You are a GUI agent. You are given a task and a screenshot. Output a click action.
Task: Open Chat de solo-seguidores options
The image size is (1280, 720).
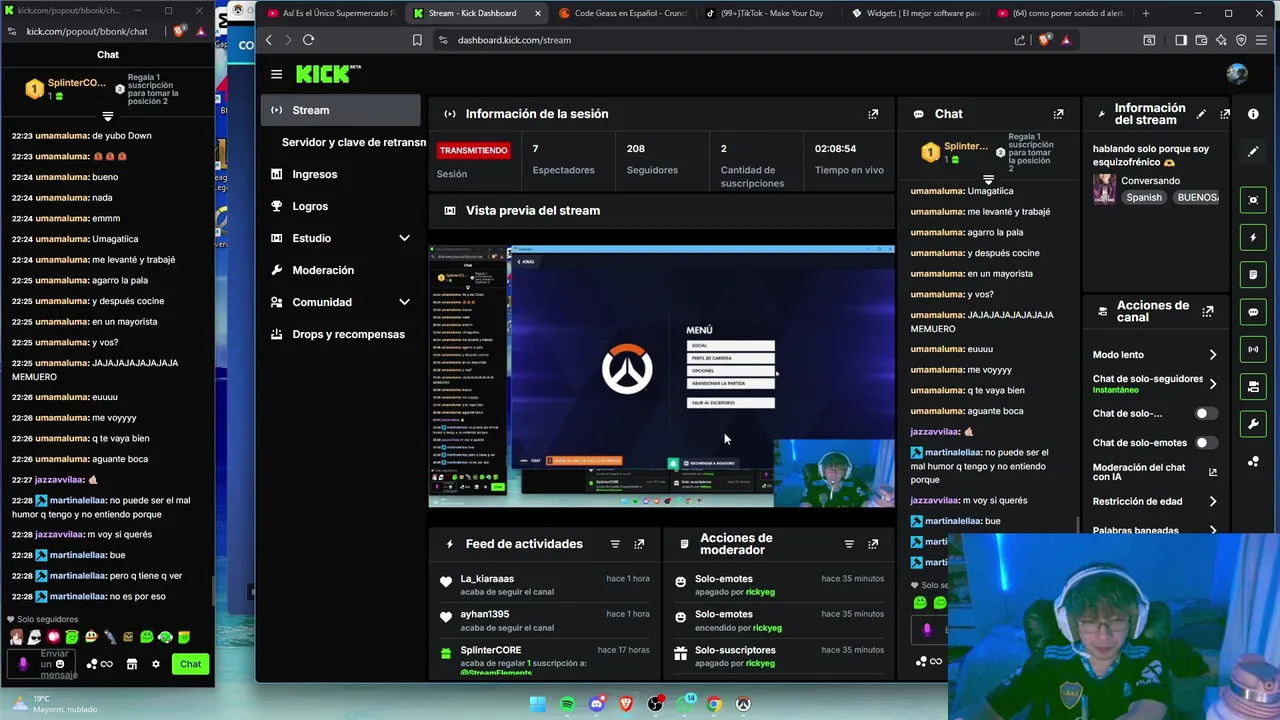pos(1155,384)
